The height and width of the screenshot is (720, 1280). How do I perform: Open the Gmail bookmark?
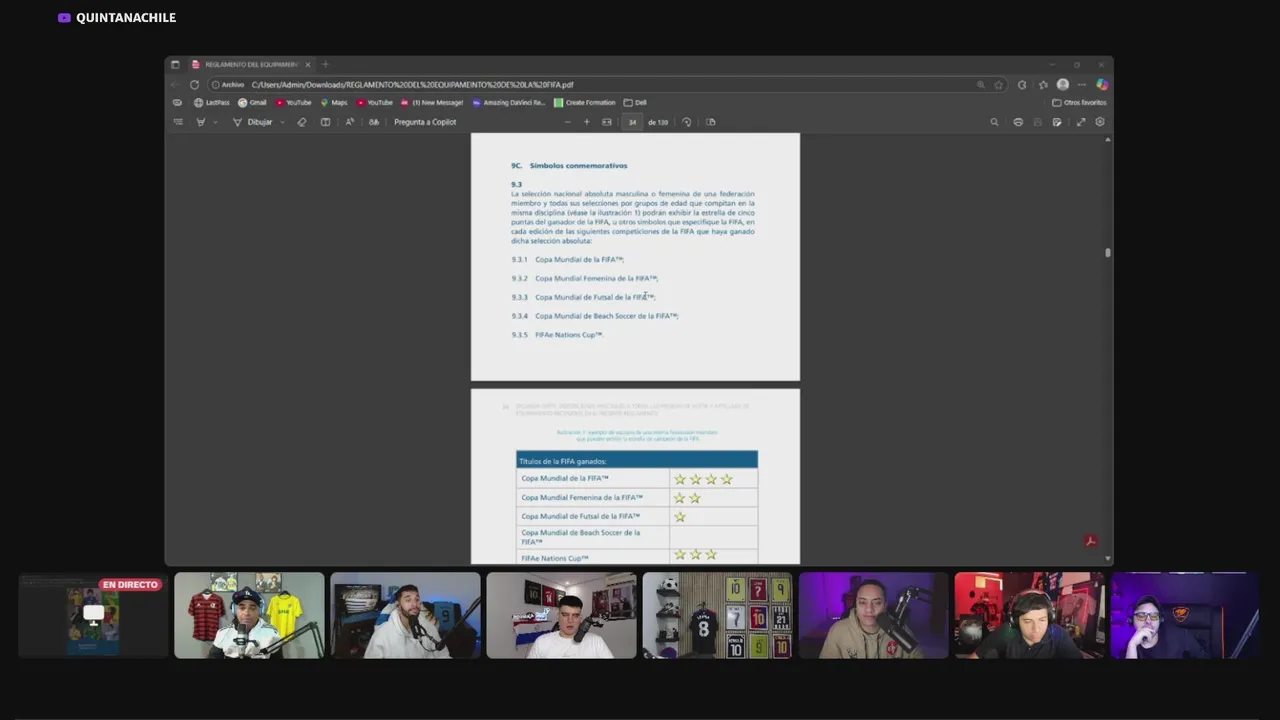253,102
